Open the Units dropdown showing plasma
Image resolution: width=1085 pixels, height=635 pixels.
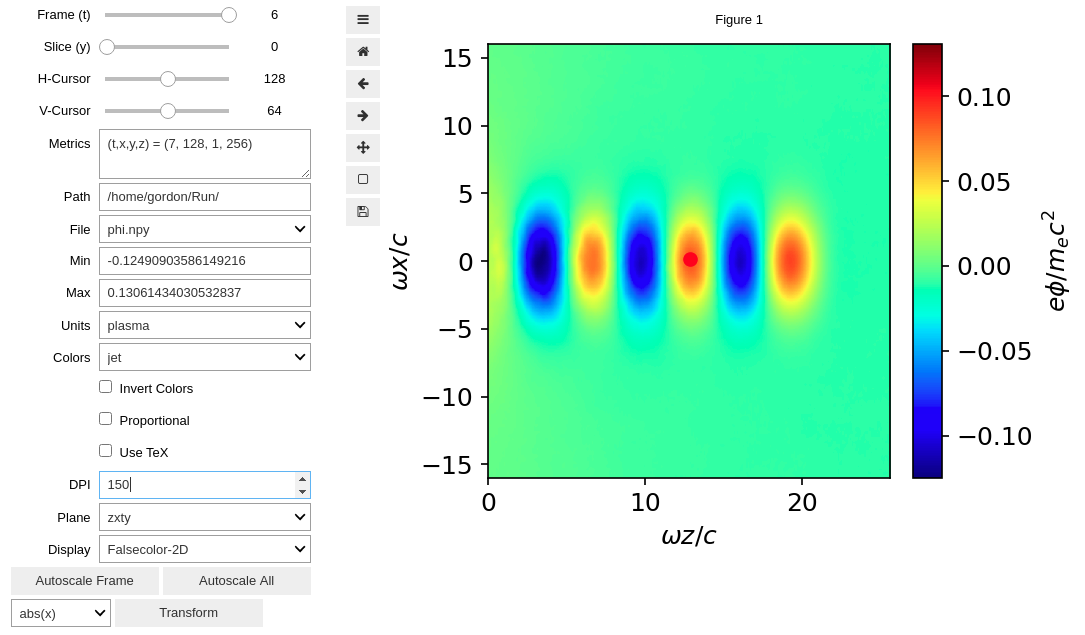point(205,325)
